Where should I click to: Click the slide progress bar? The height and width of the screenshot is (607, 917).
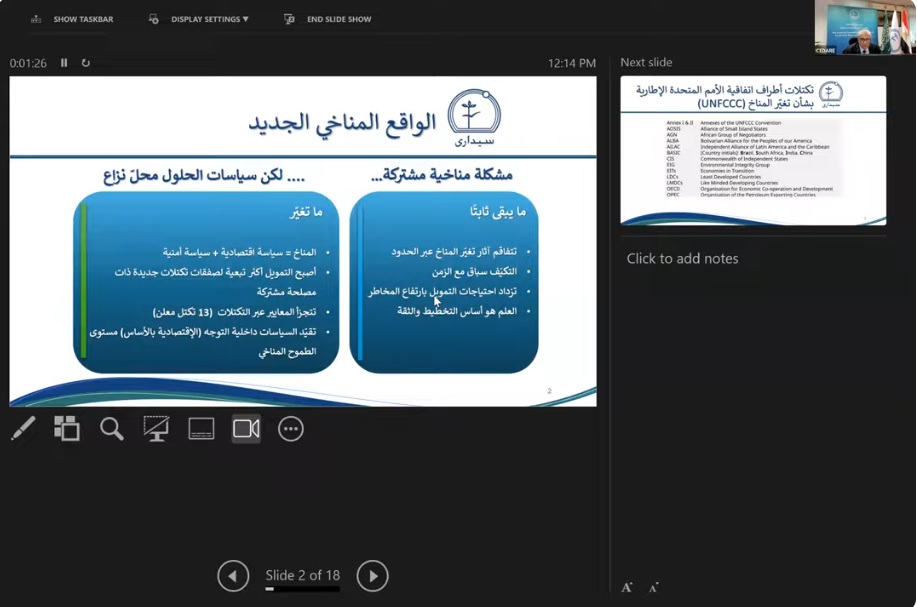(302, 589)
